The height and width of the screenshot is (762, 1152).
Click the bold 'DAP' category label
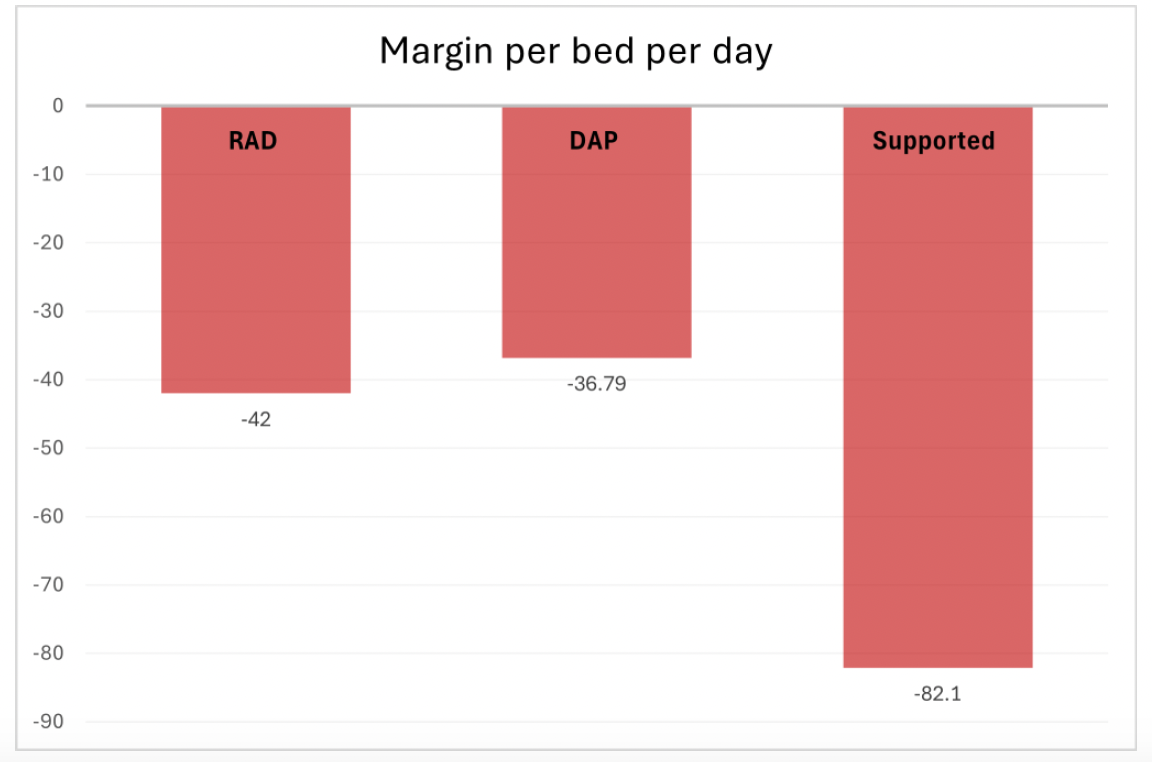595,141
